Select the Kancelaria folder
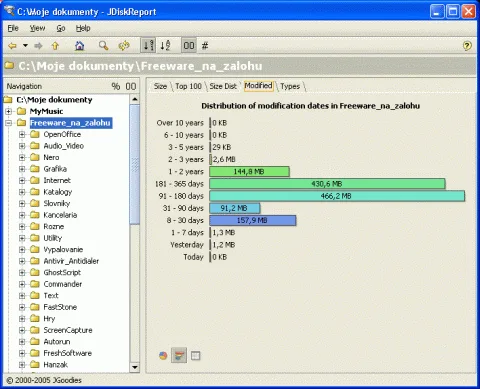 pyautogui.click(x=60, y=215)
